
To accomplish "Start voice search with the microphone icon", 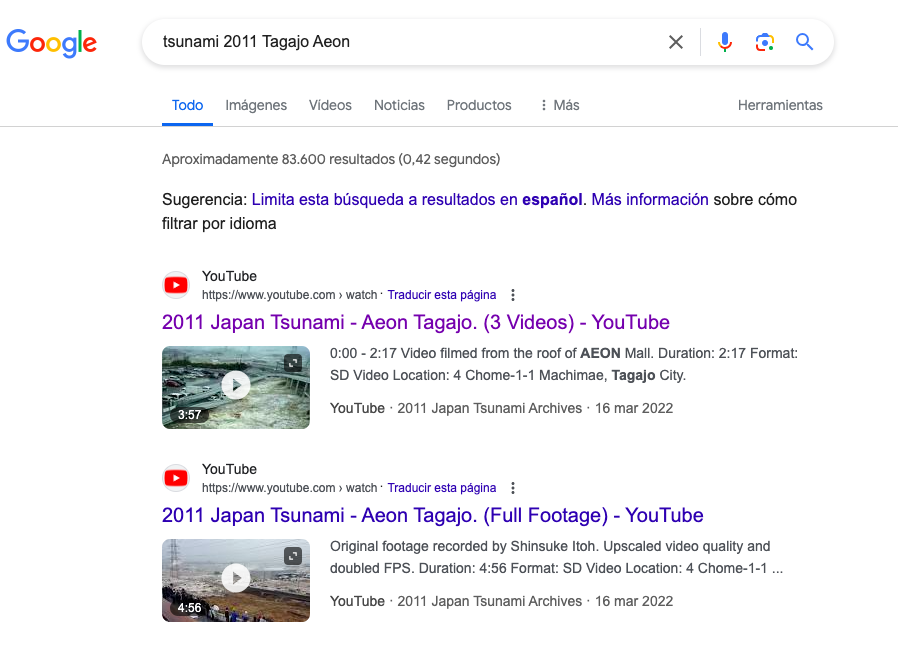I will coord(724,42).
